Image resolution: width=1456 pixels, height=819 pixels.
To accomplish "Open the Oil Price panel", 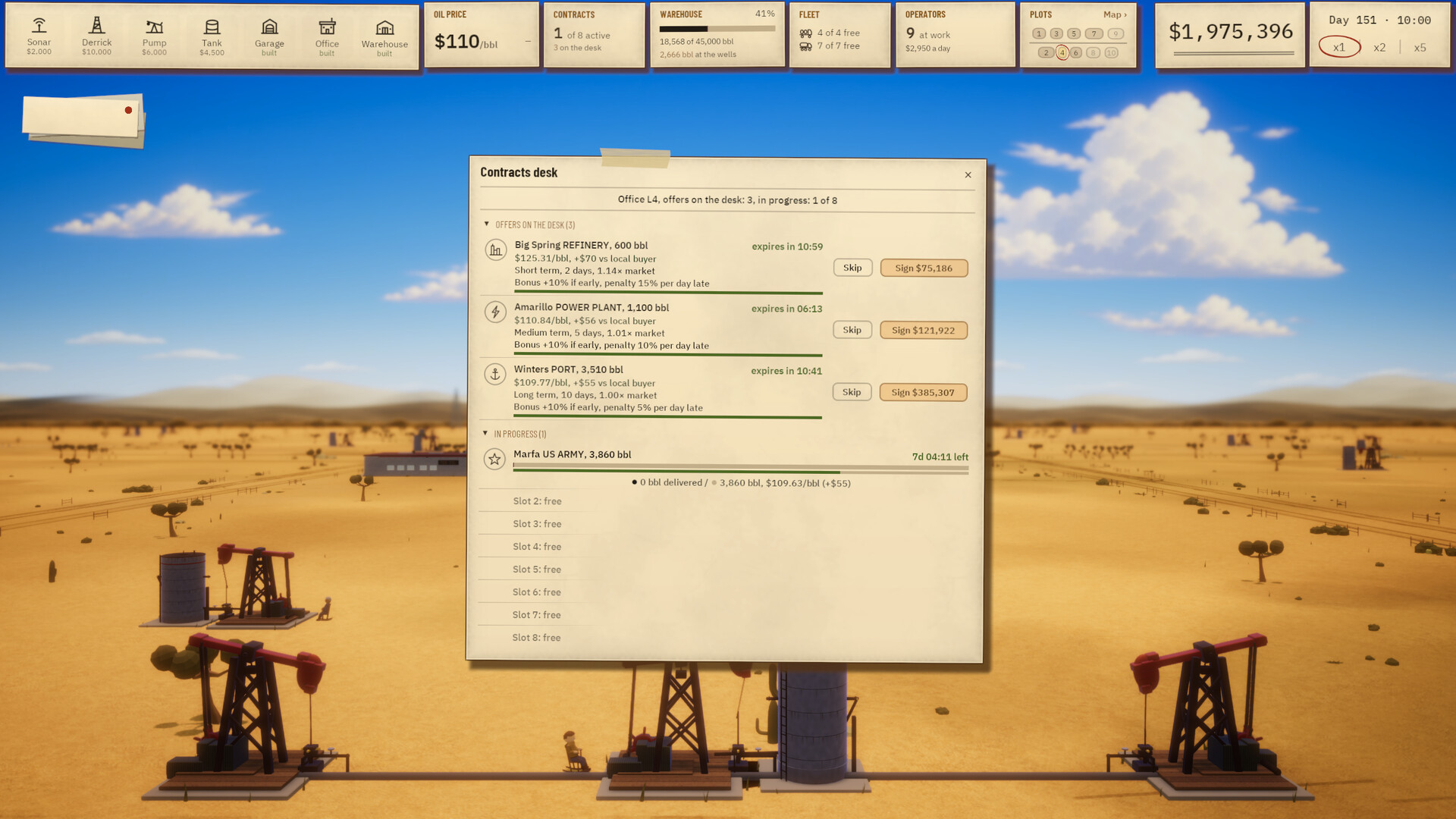I will 482,35.
